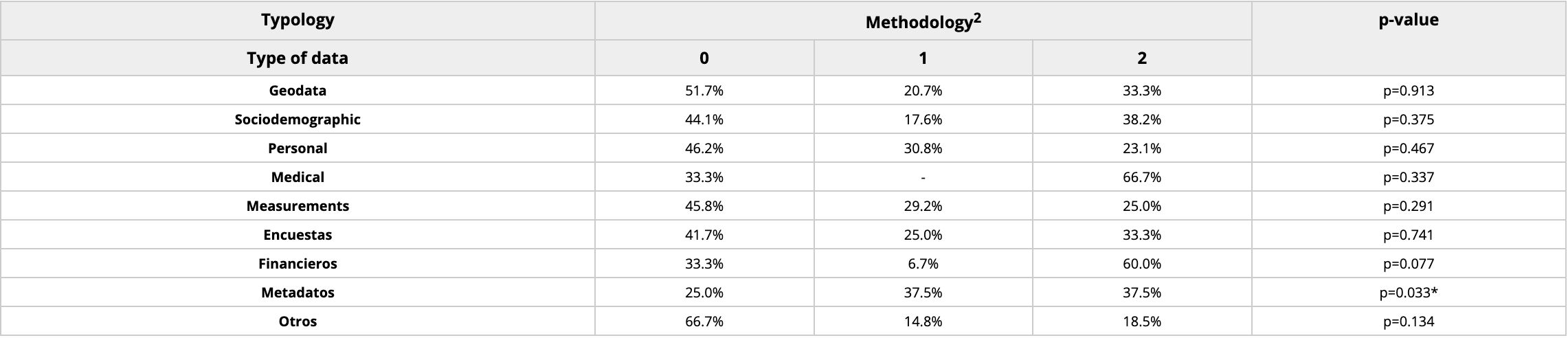Click the p=0.913 cell for Geodata
1568x338 pixels.
pyautogui.click(x=1408, y=91)
